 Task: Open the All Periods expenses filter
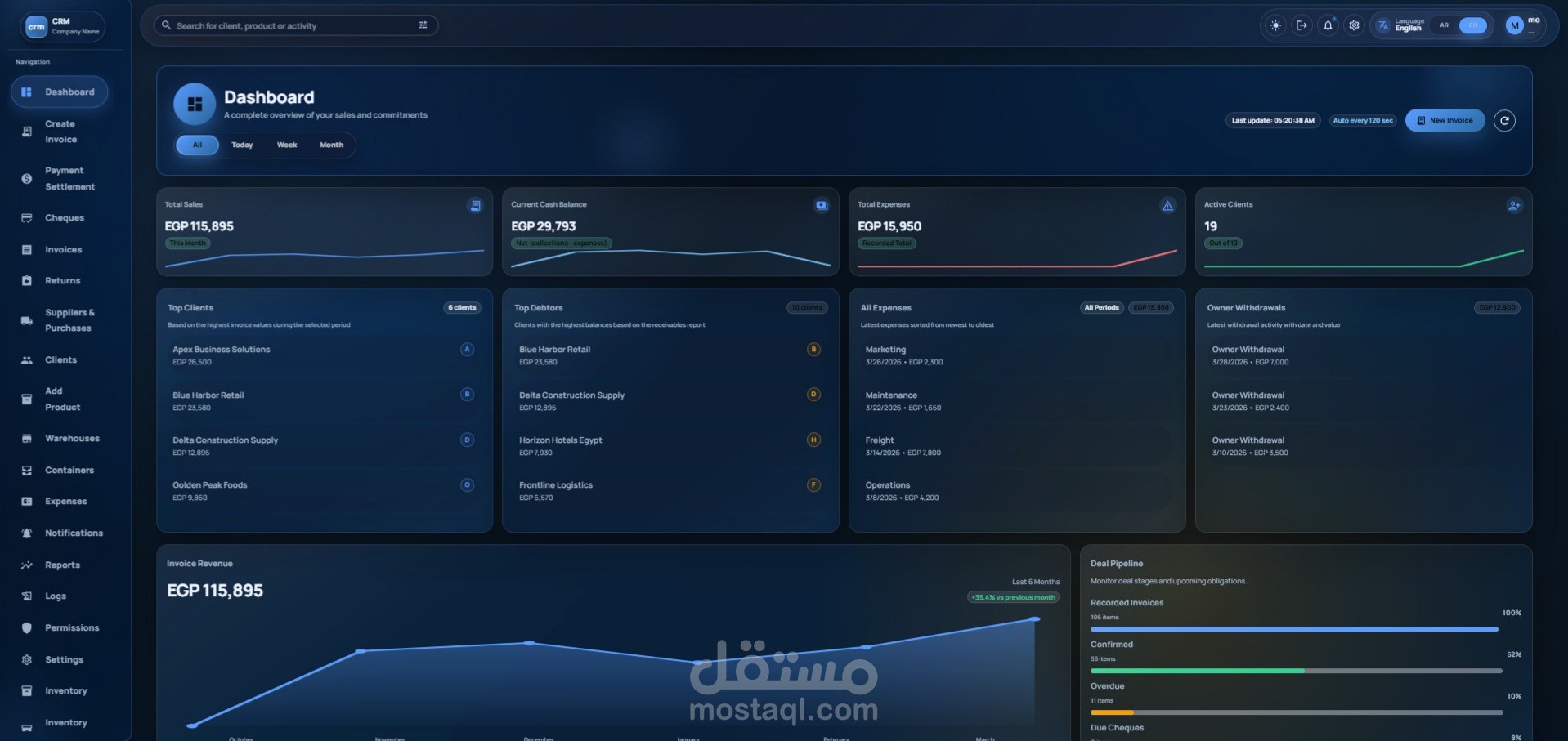point(1101,308)
